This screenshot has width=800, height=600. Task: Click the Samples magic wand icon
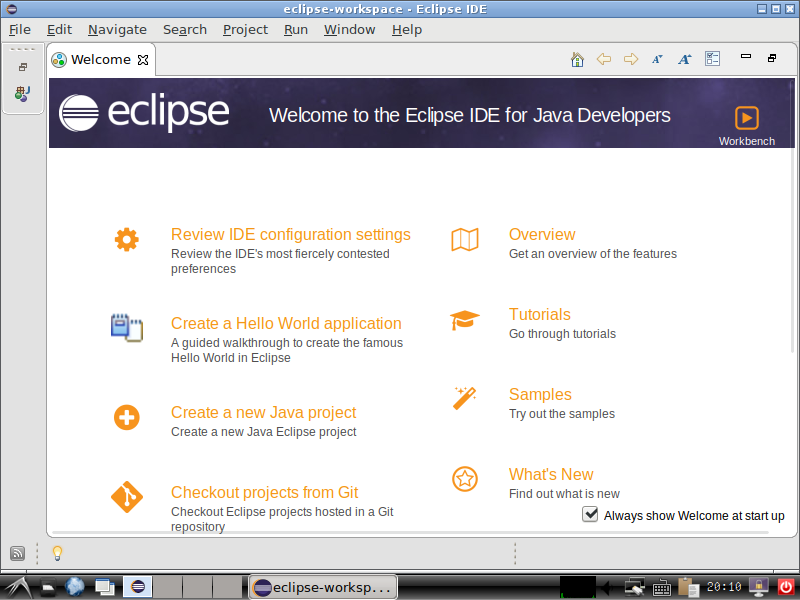pos(464,398)
